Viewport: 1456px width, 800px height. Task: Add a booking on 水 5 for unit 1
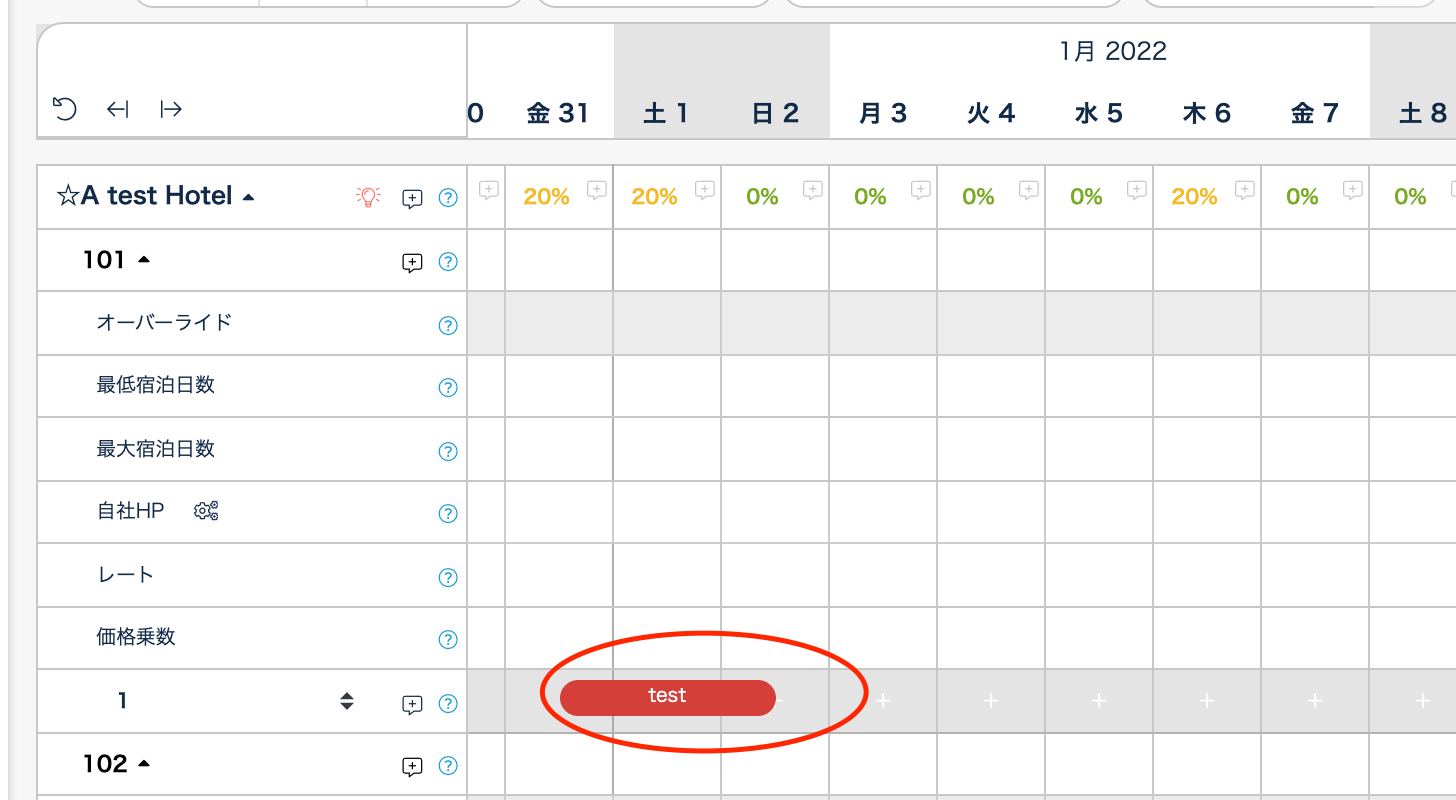(1099, 701)
